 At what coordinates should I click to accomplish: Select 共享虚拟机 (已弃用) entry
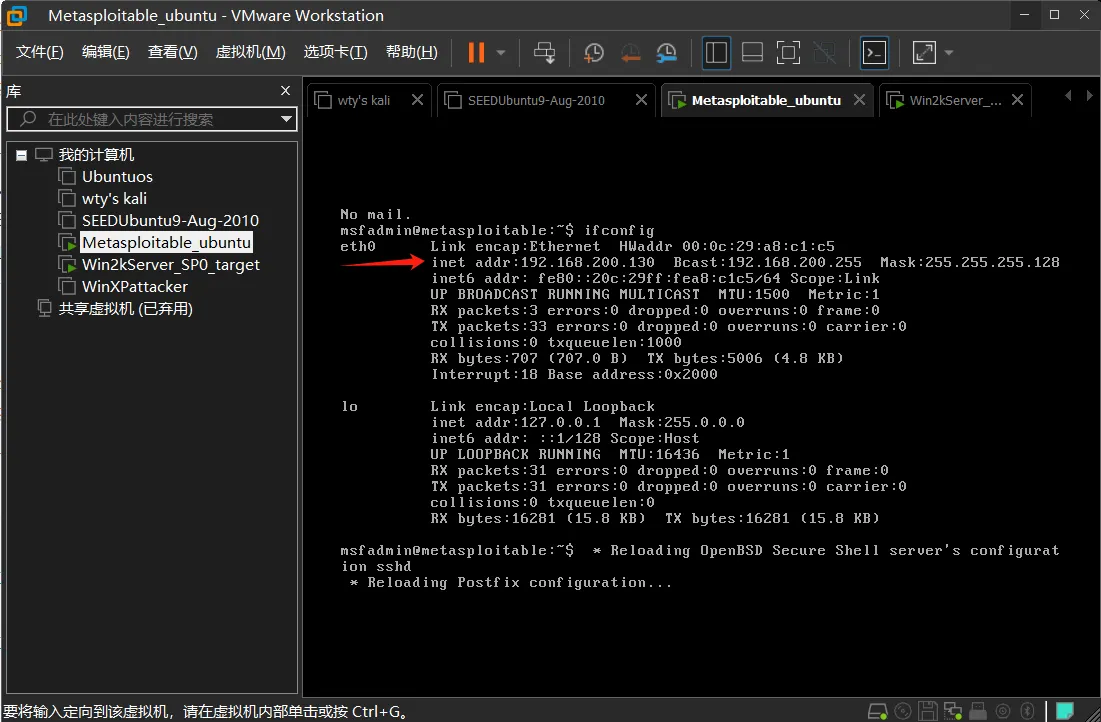125,308
